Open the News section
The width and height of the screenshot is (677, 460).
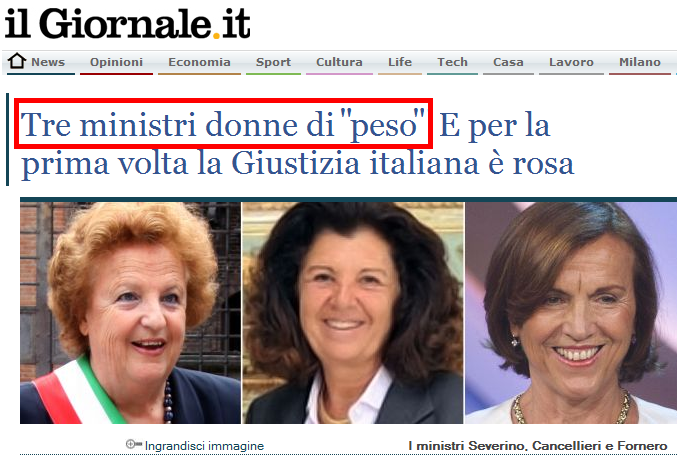pyautogui.click(x=47, y=62)
